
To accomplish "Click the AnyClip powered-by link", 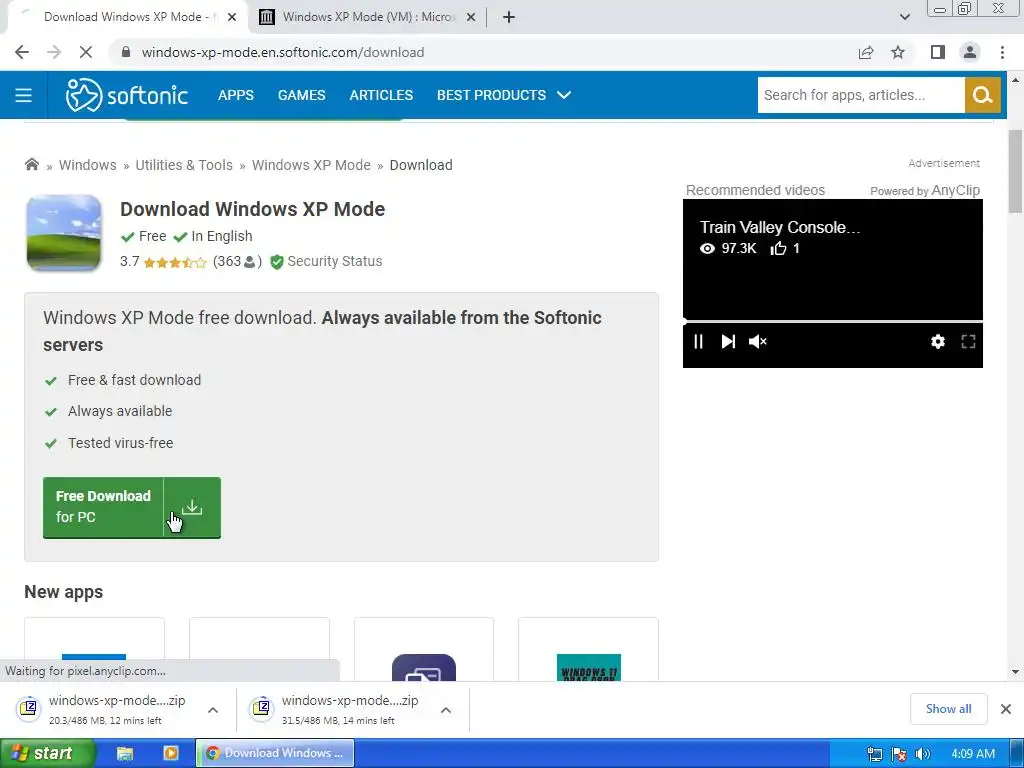I will (x=925, y=190).
